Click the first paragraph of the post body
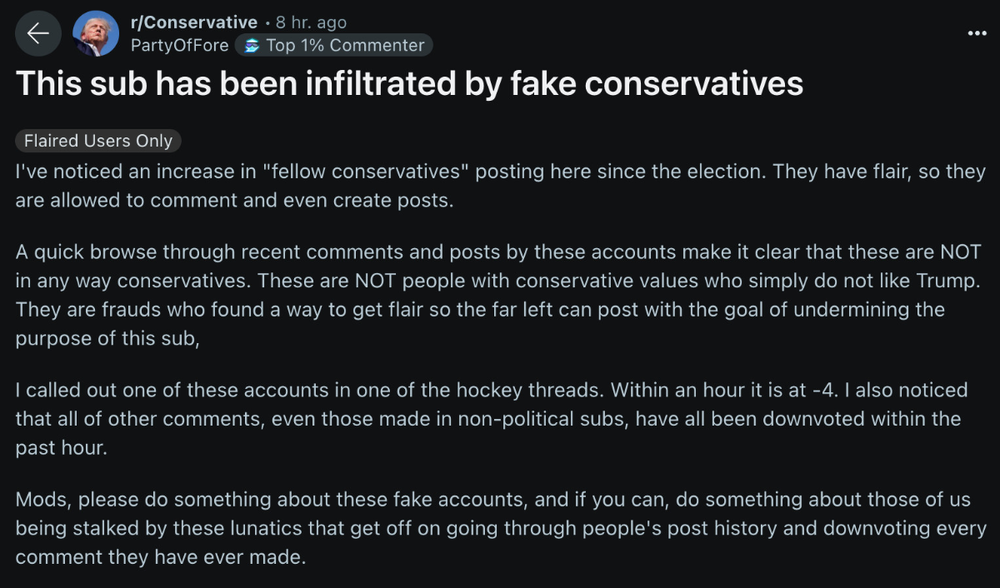Screen dimensions: 1000x588 [500, 186]
